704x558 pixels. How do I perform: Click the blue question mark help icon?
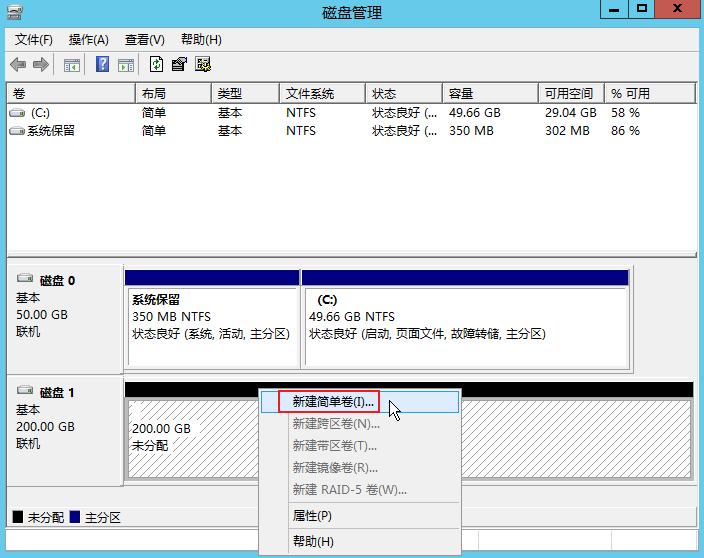(x=102, y=65)
